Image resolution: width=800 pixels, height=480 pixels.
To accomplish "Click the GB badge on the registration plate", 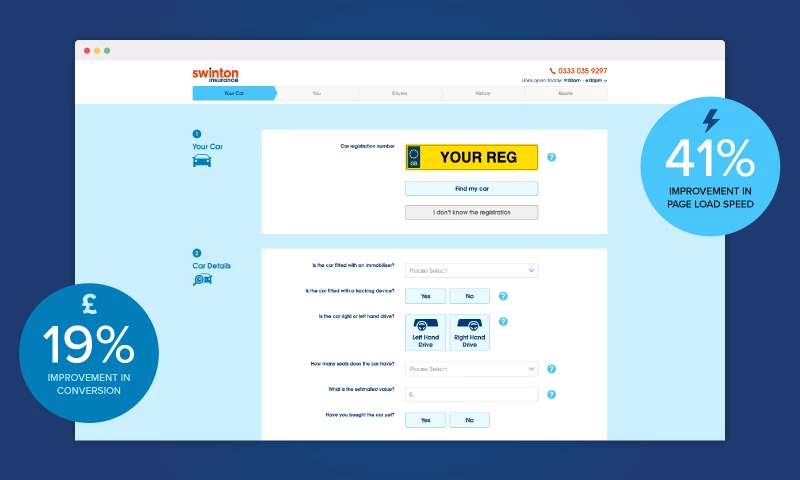I will coord(413,157).
